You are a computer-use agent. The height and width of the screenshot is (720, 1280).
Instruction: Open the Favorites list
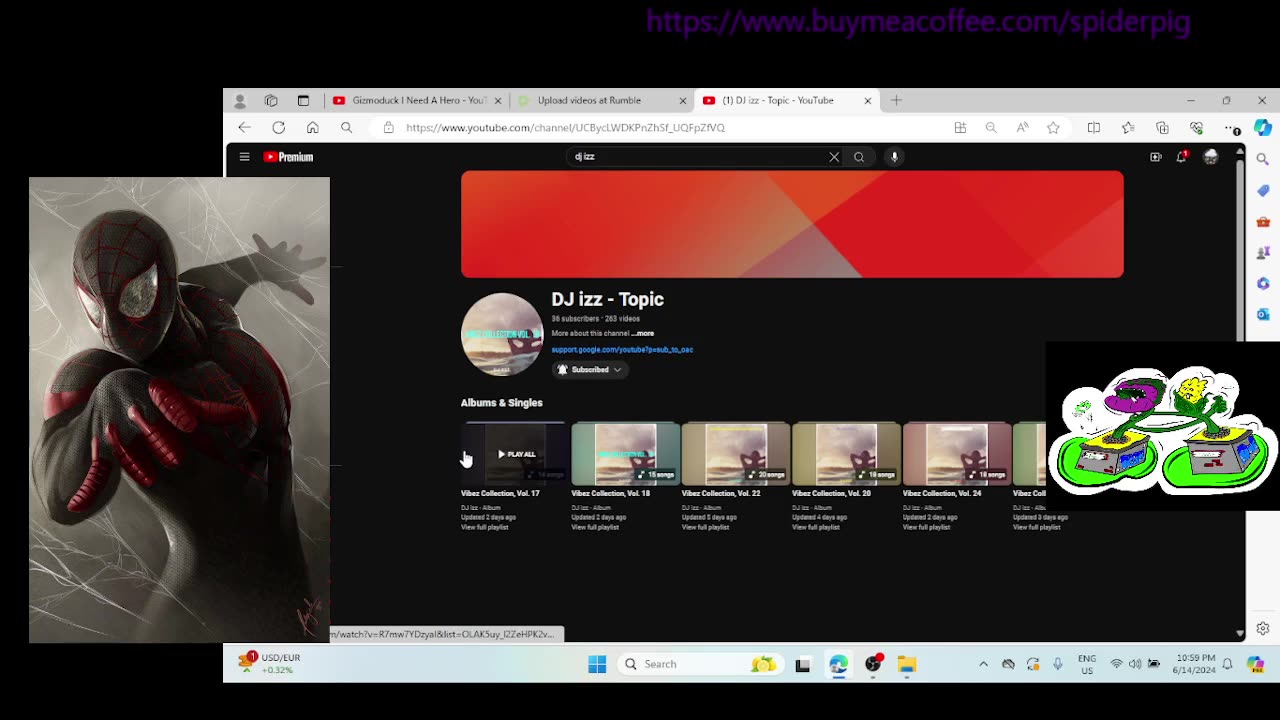click(1128, 128)
